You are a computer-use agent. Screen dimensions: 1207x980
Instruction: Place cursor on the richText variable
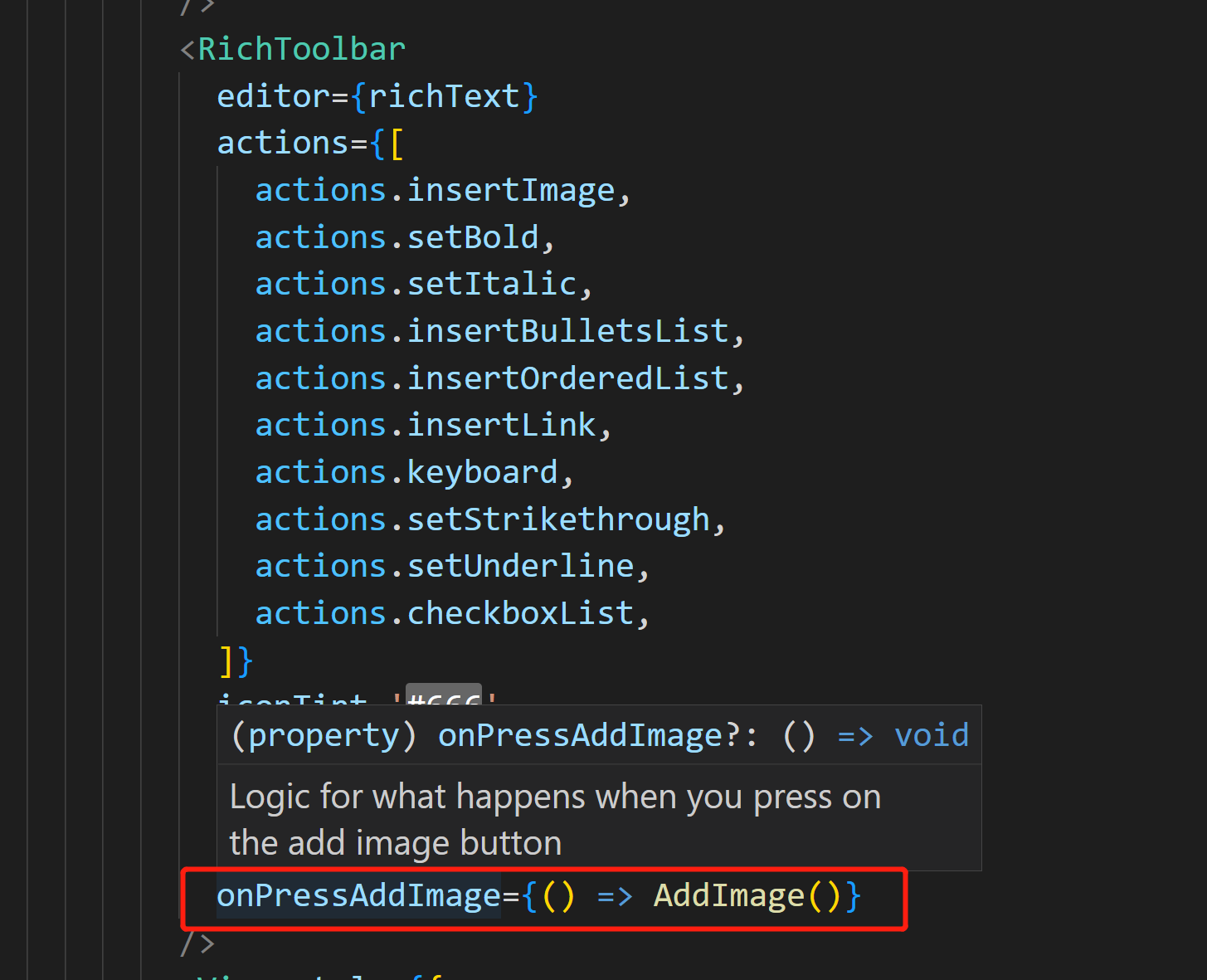(x=444, y=97)
